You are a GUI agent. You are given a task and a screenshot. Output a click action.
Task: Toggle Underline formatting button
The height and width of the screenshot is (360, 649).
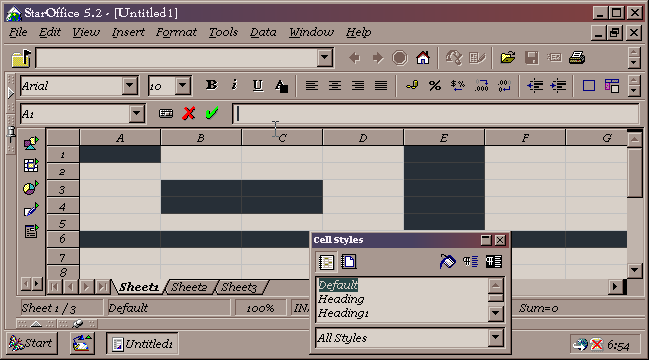pyautogui.click(x=257, y=86)
